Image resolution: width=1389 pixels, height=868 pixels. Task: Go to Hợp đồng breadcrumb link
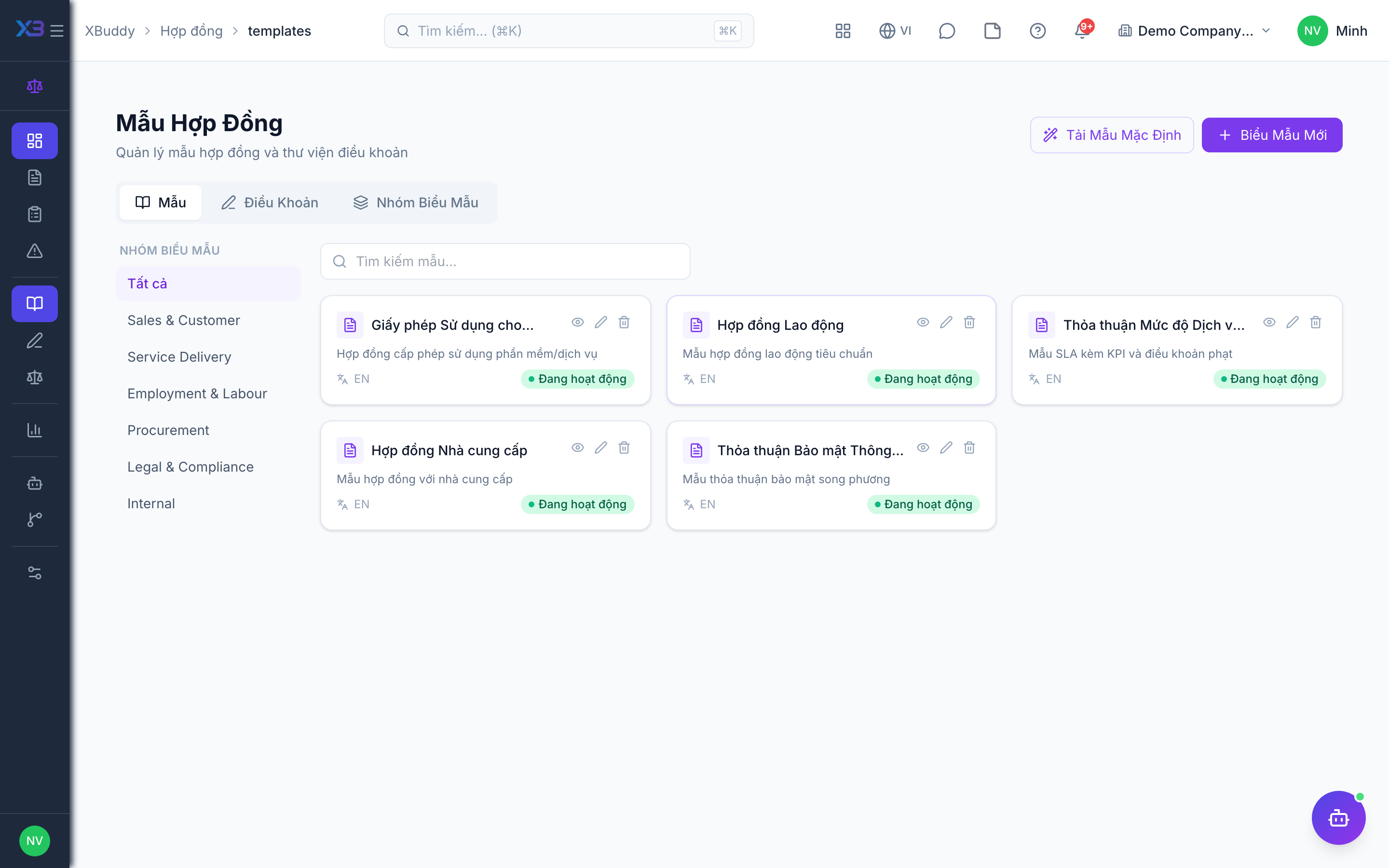pyautogui.click(x=191, y=30)
